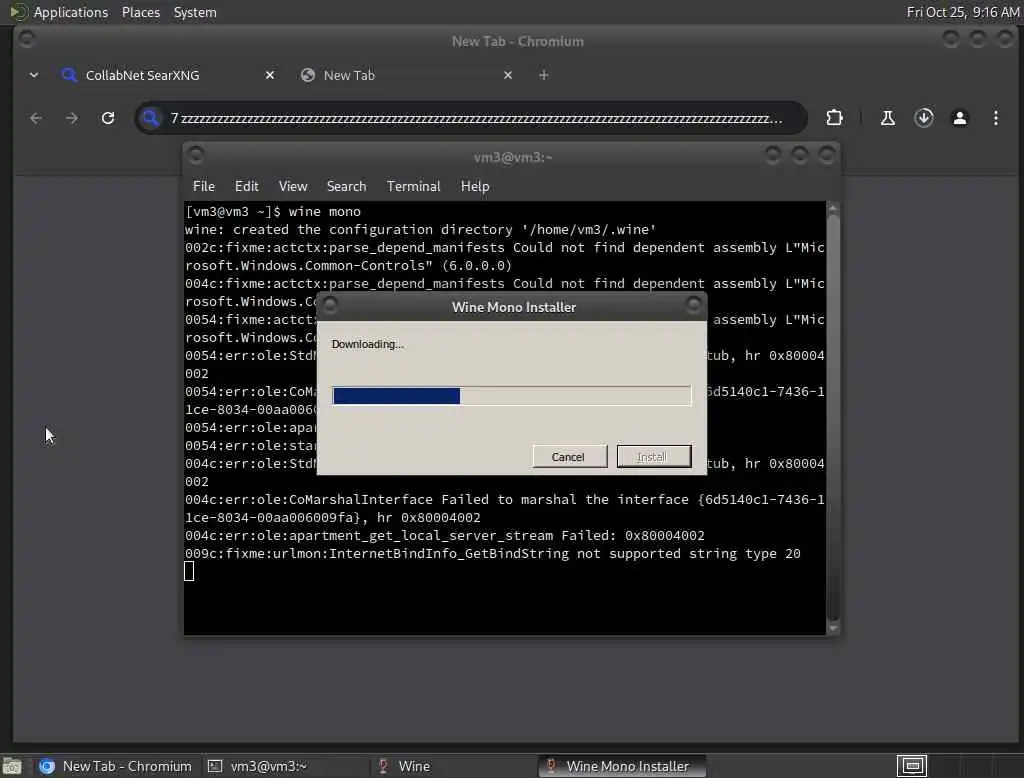Open Chromium experiments flask icon
This screenshot has width=1024, height=778.
(888, 118)
